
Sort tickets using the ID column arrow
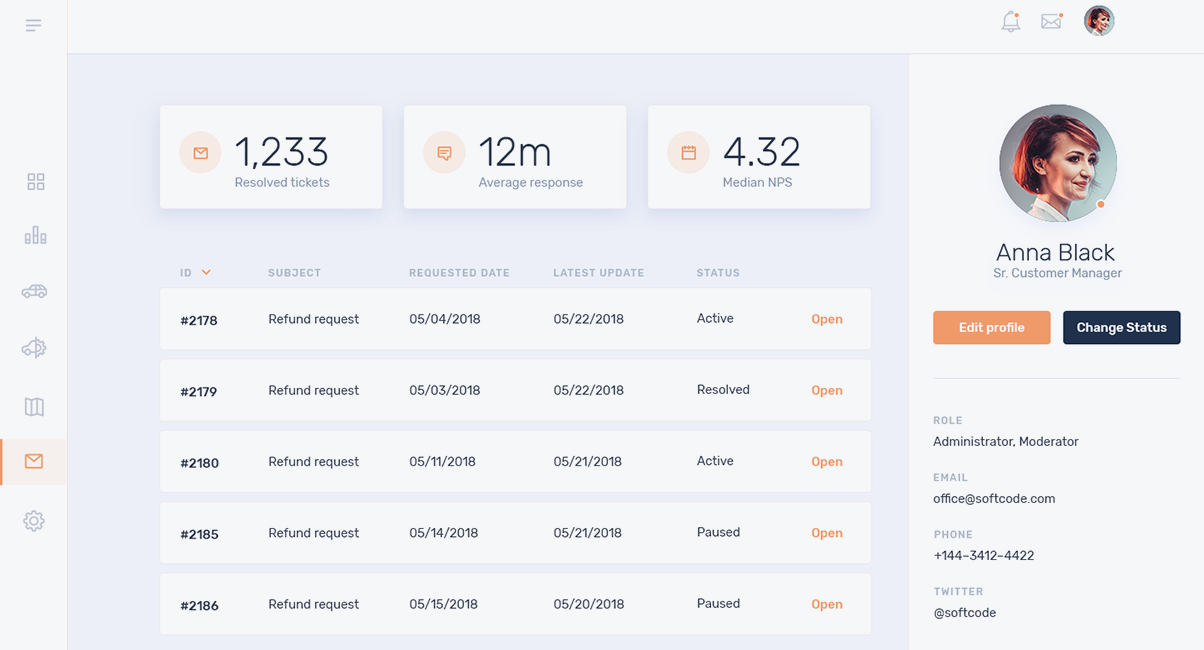point(206,273)
